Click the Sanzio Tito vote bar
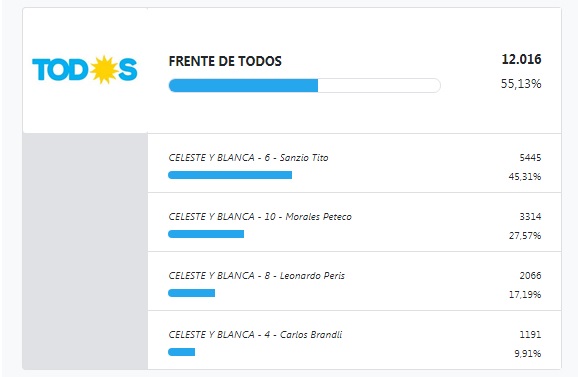 point(230,175)
